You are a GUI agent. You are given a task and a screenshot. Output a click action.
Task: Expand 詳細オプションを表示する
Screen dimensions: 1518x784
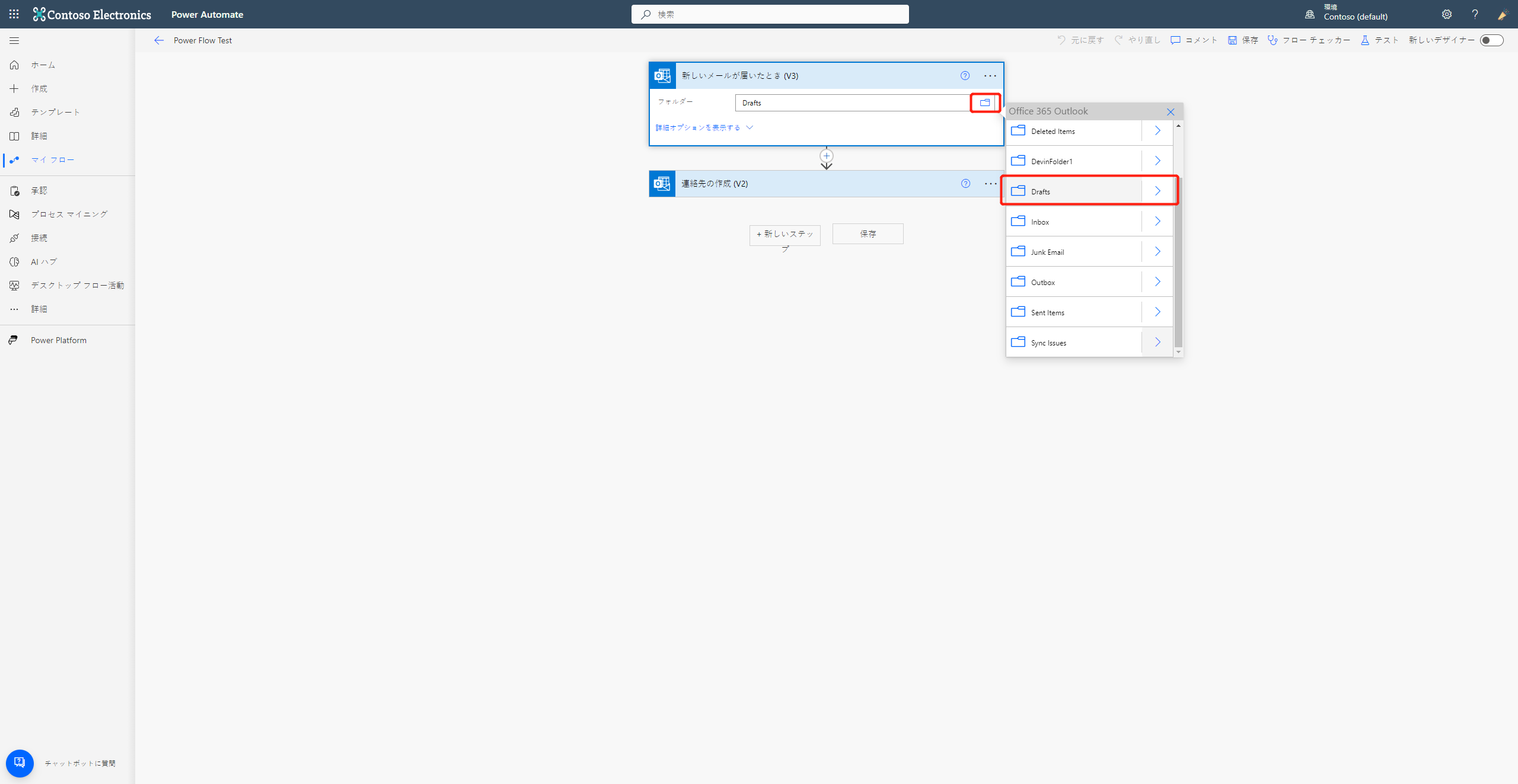[704, 127]
